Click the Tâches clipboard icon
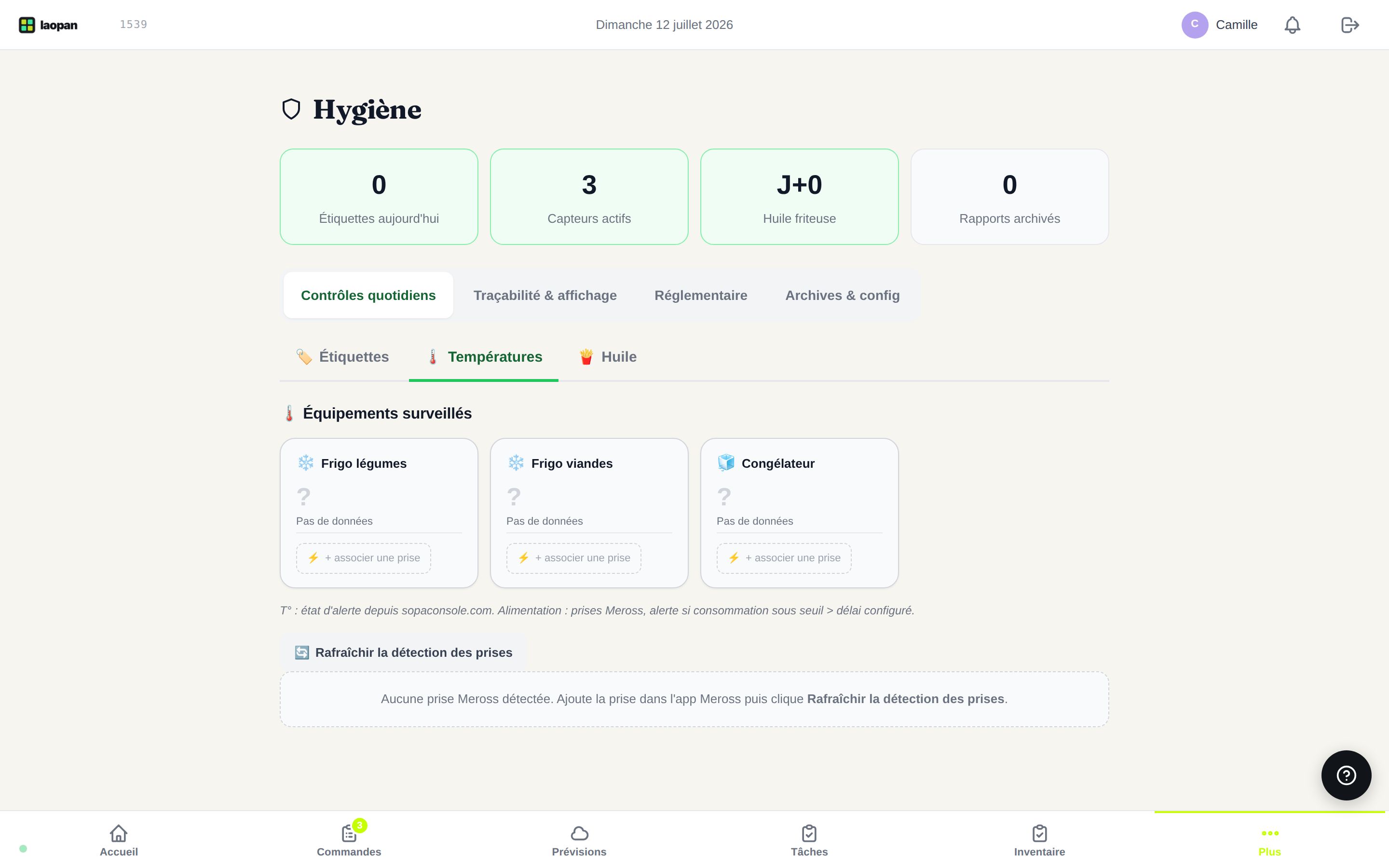The height and width of the screenshot is (868, 1389). tap(809, 833)
